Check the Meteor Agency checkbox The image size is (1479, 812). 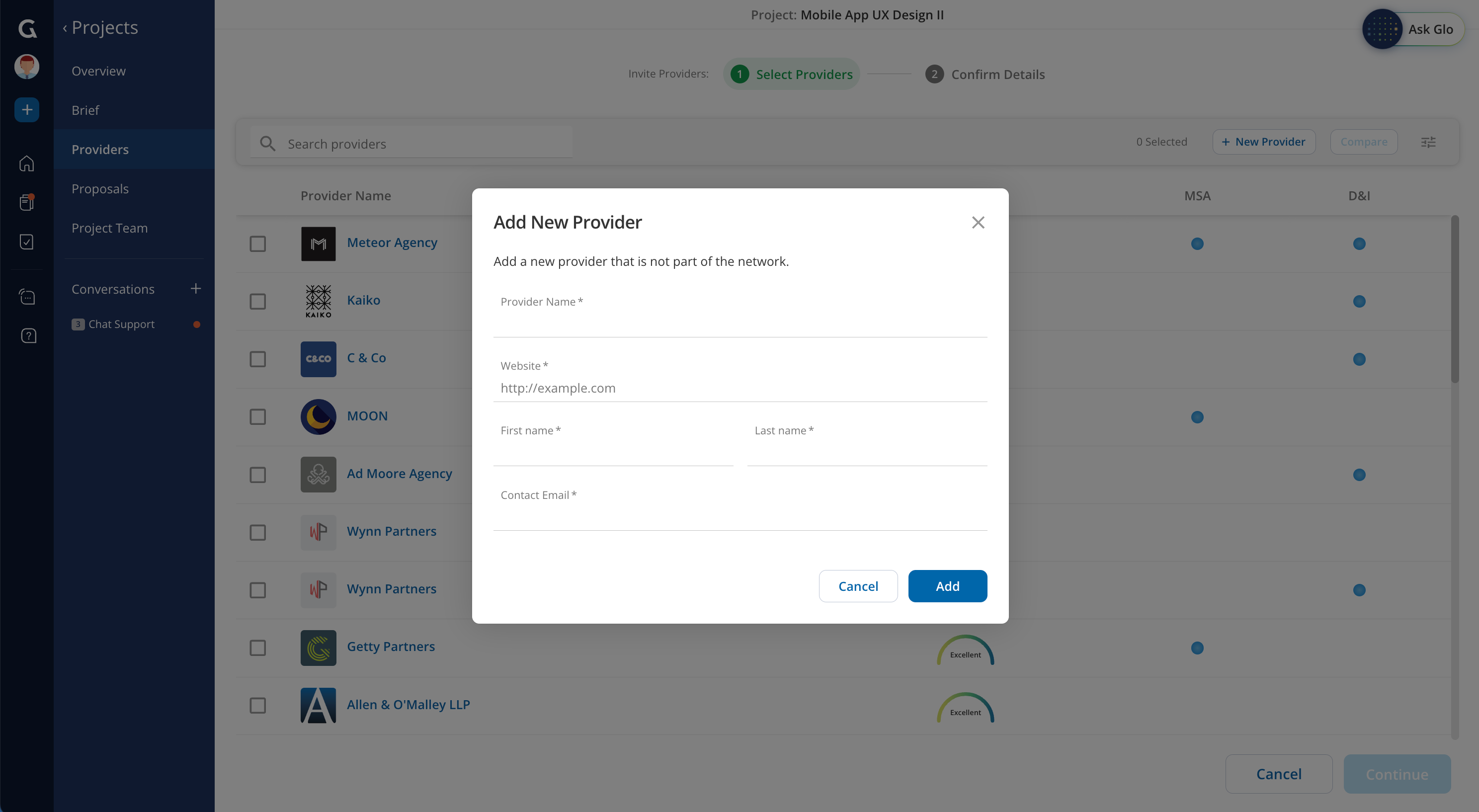tap(258, 244)
